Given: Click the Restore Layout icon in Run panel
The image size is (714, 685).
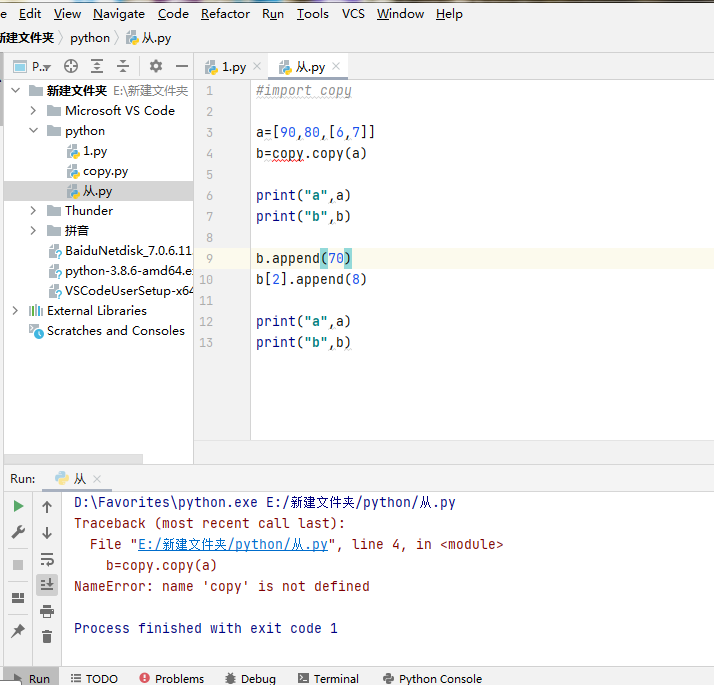Looking at the screenshot, I should click(x=18, y=598).
